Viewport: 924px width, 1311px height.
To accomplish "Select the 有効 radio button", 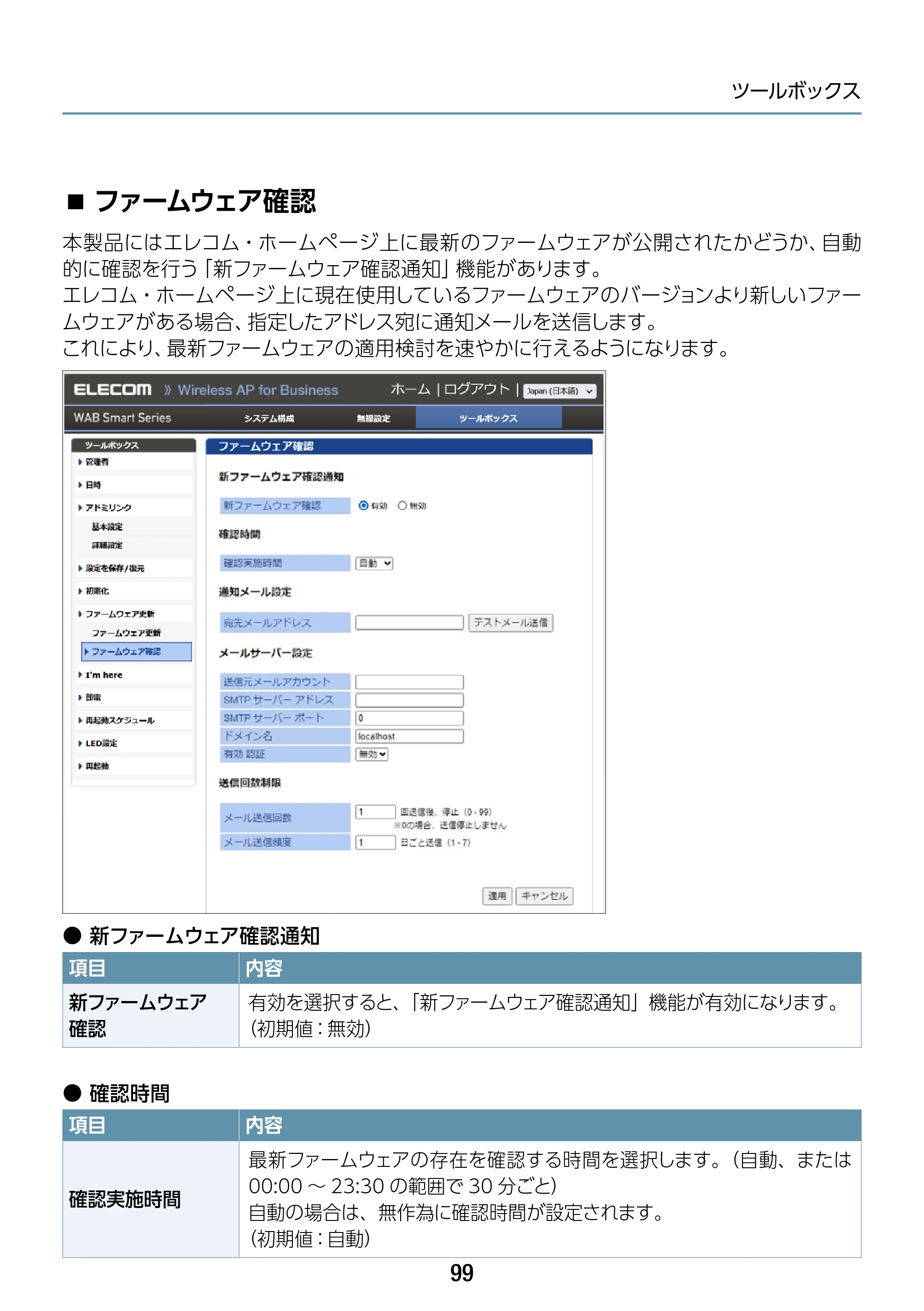I will click(363, 505).
